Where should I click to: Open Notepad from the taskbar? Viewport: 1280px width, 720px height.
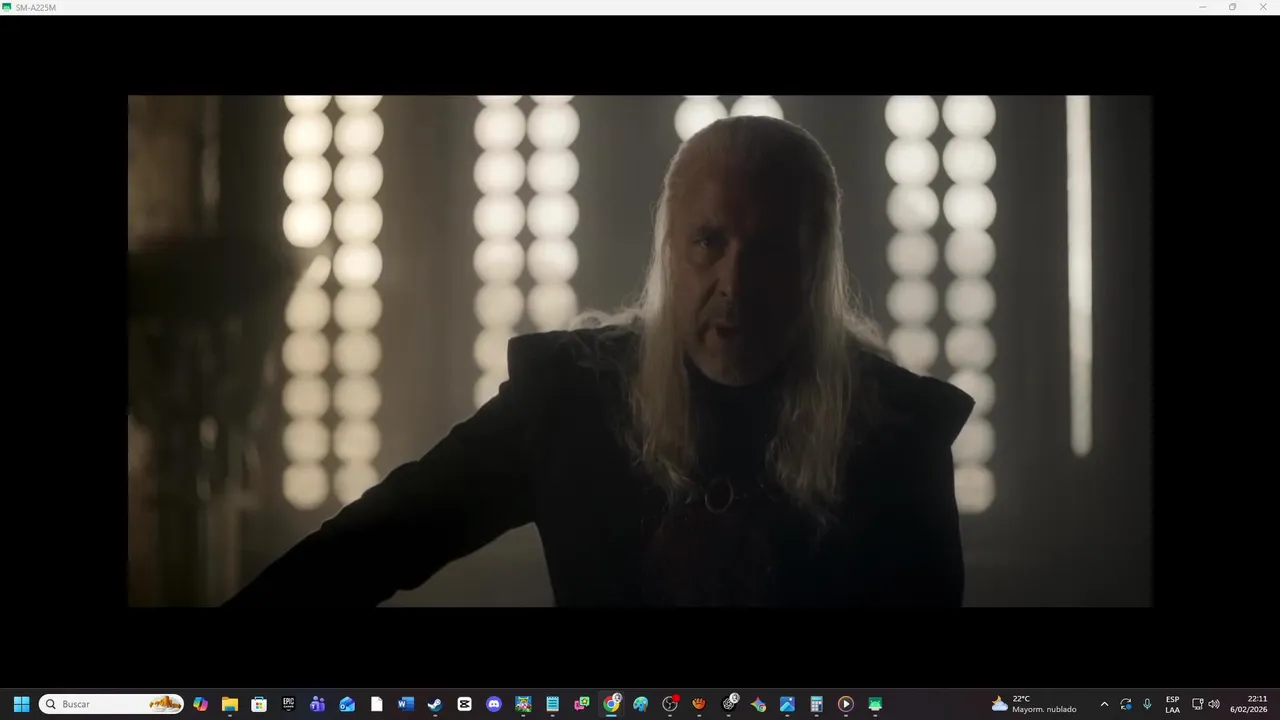[x=552, y=704]
